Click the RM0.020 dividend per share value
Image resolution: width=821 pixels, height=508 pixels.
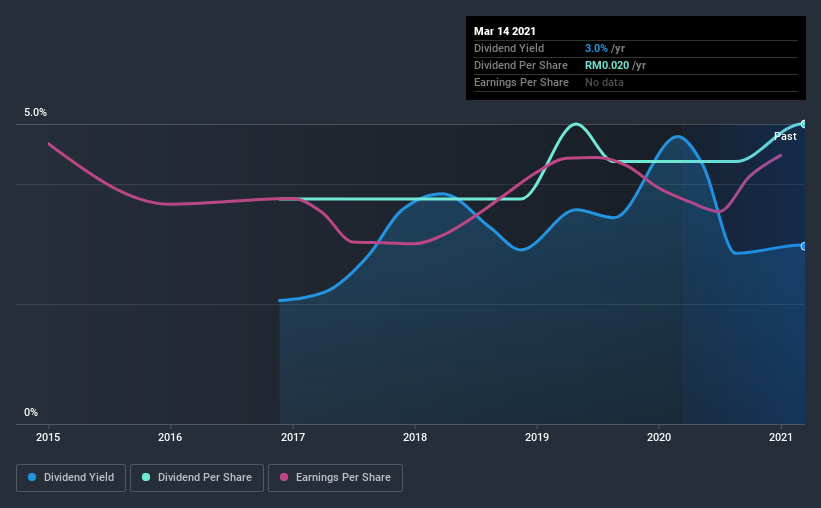pyautogui.click(x=607, y=65)
